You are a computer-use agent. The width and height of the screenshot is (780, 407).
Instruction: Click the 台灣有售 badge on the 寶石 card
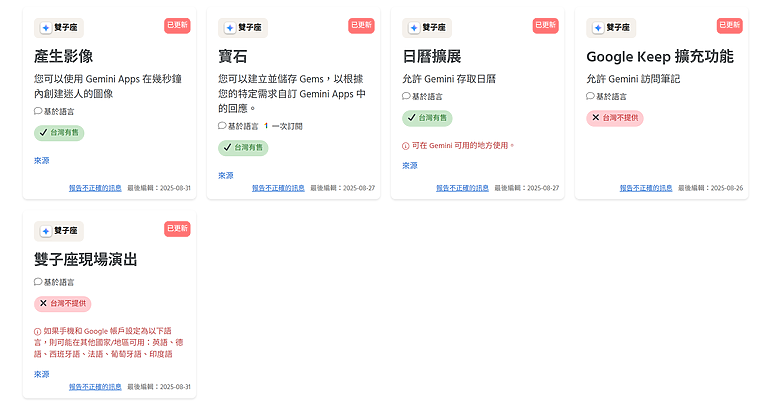pos(243,148)
